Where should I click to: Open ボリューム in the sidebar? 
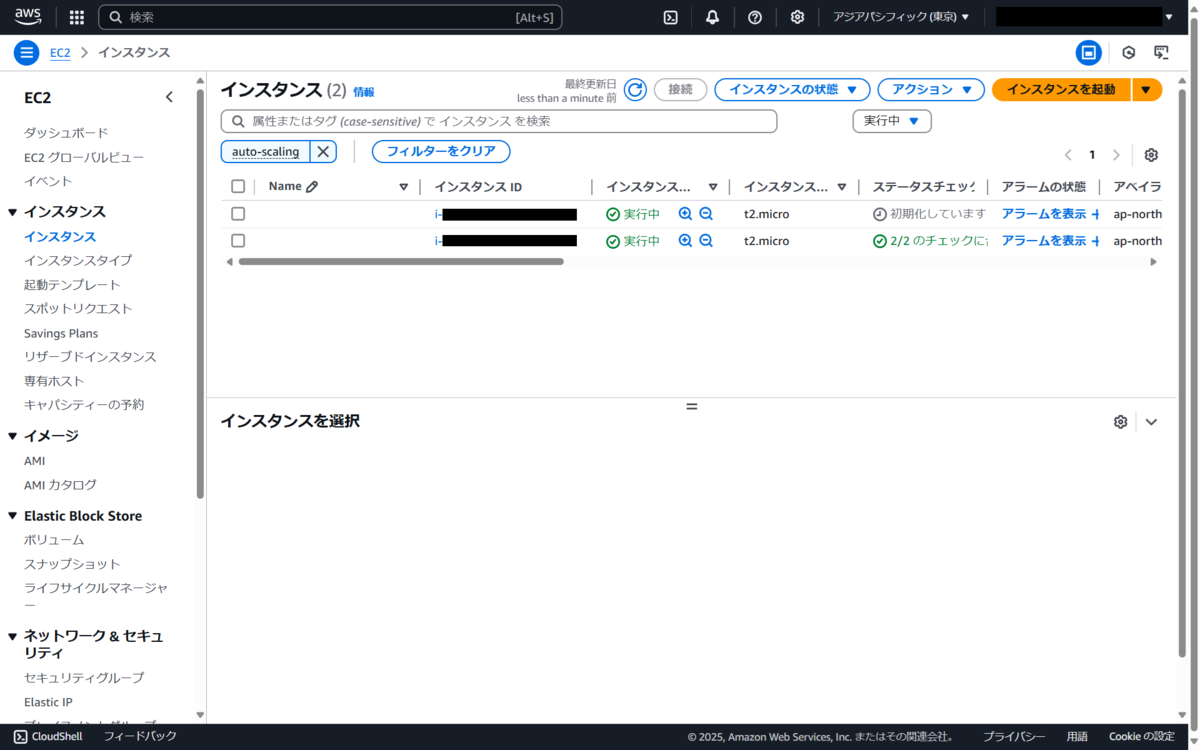54,540
